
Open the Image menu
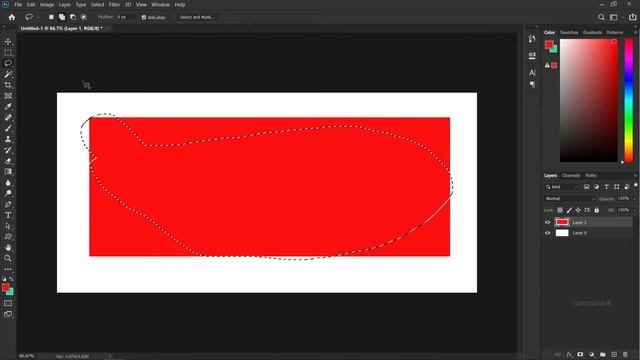pyautogui.click(x=47, y=4)
